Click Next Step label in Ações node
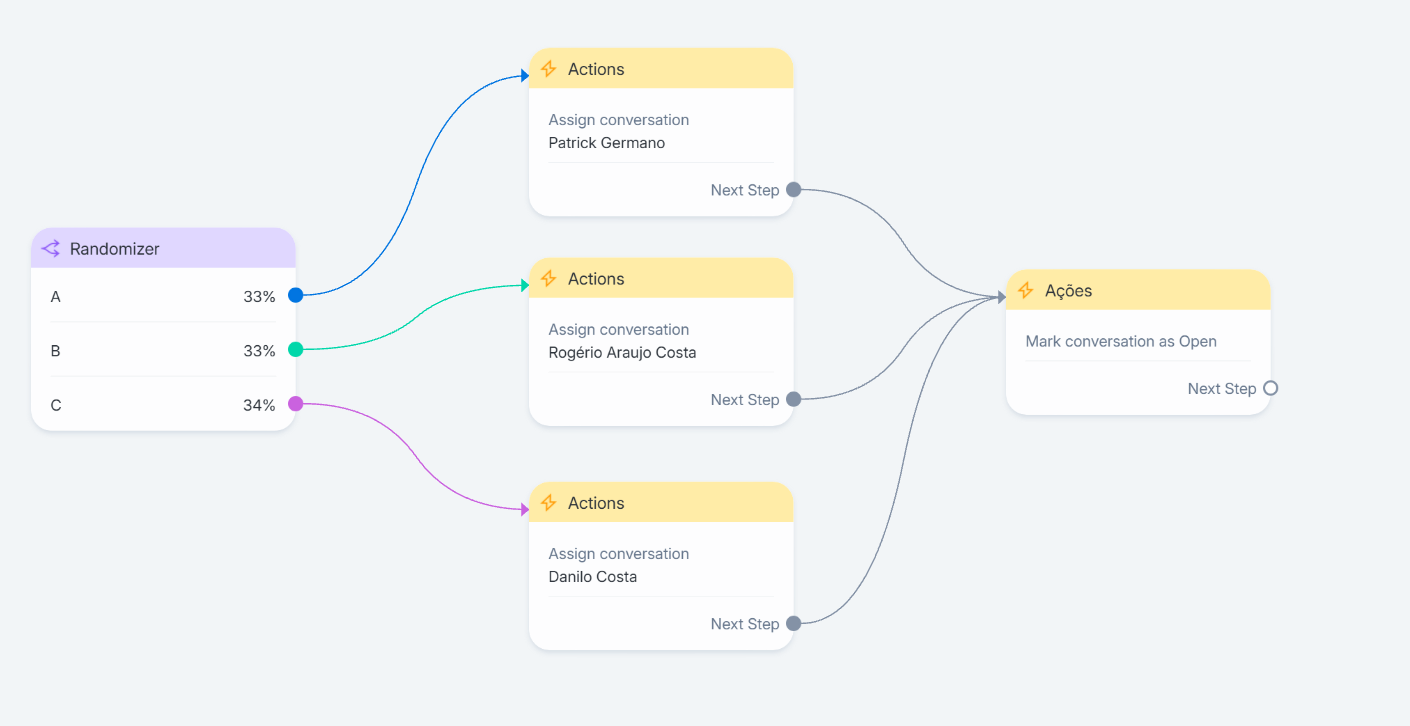Image resolution: width=1410 pixels, height=726 pixels. click(1222, 389)
